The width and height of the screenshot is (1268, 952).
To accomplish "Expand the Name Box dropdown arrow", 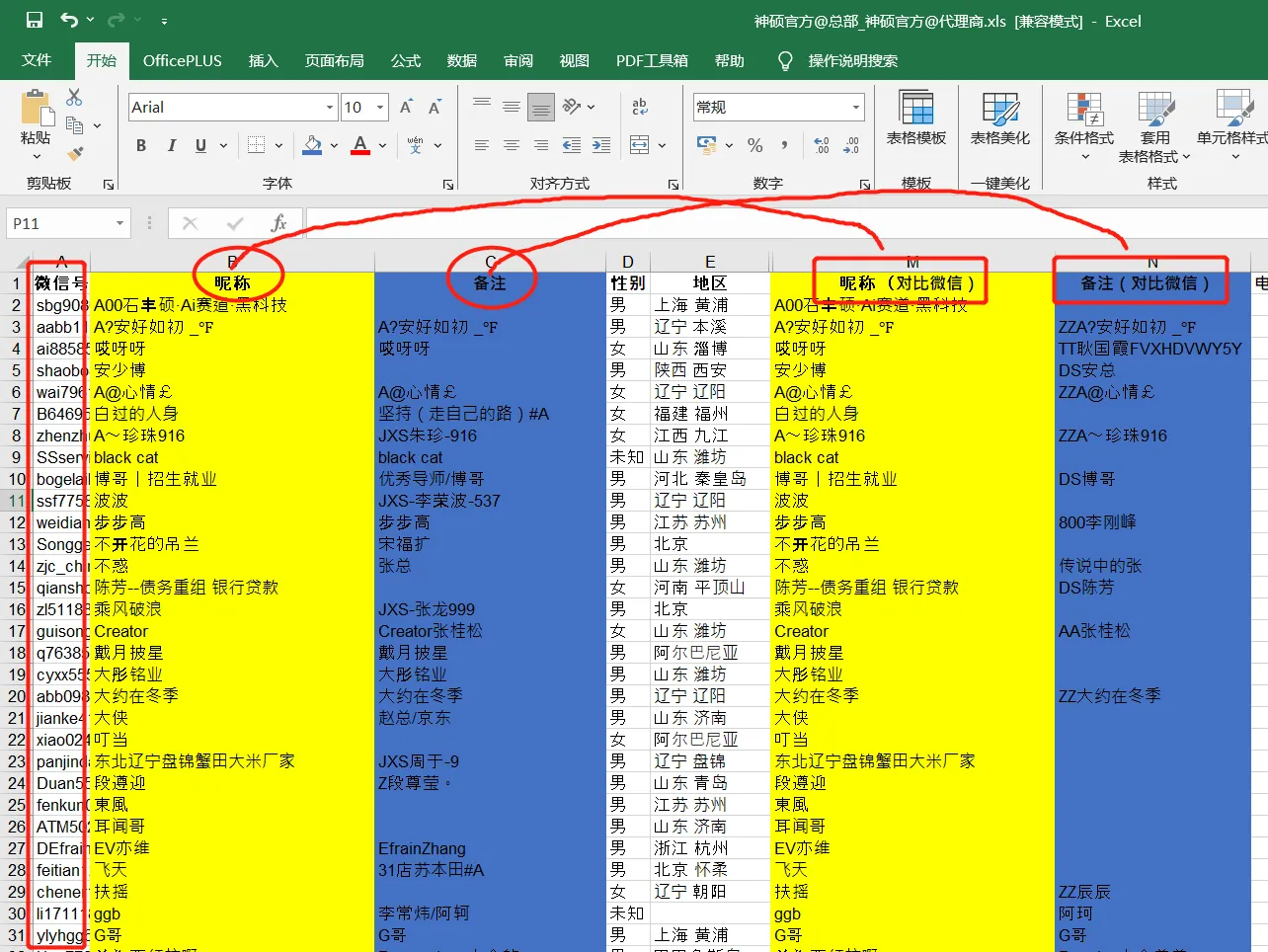I will tap(119, 223).
